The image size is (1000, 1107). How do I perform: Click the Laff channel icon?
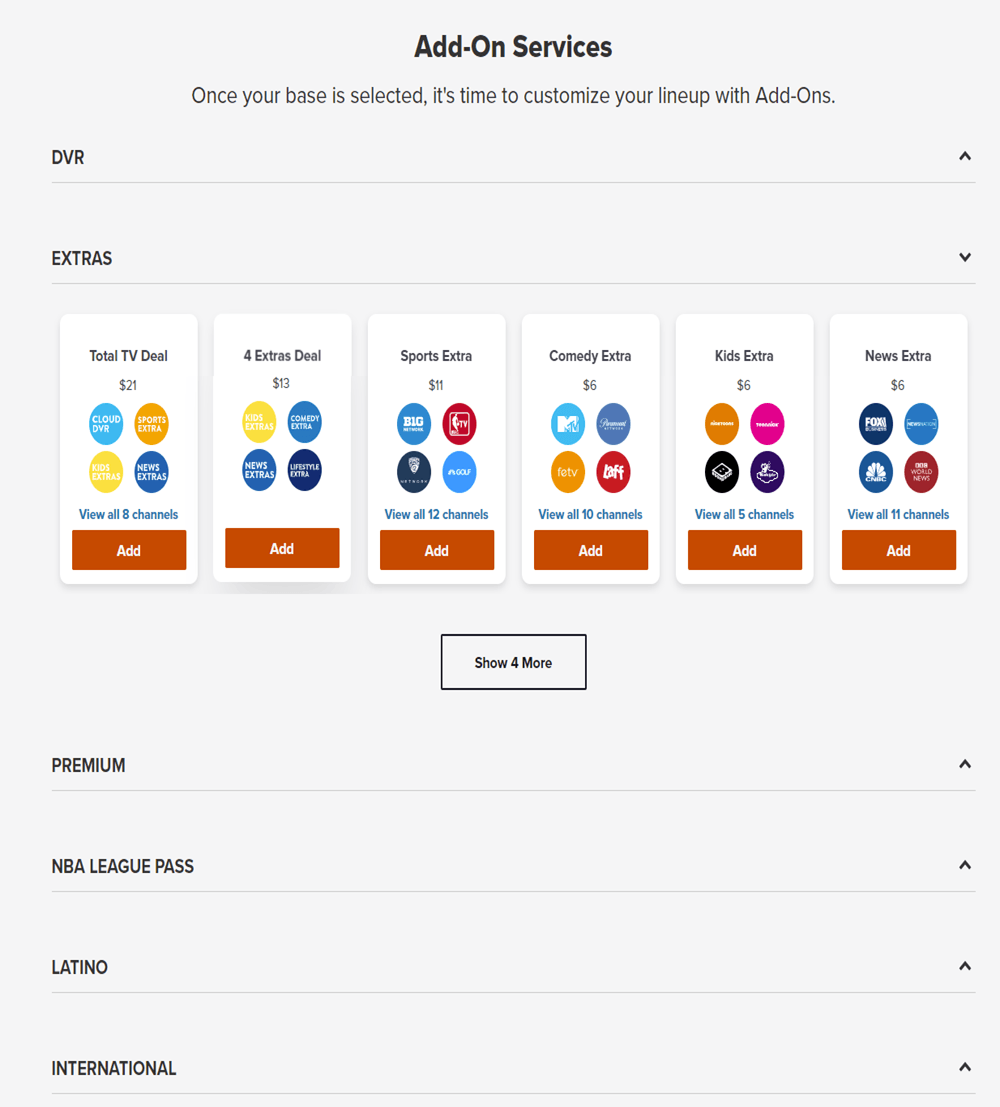tap(614, 473)
